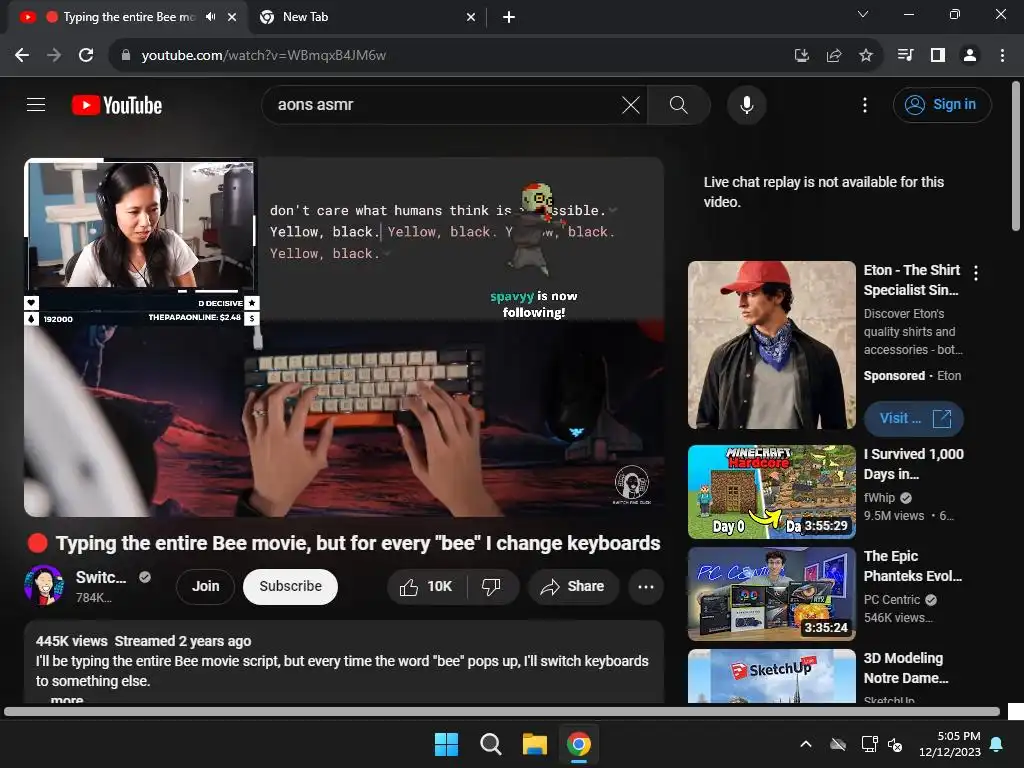Open Chrome three-dot menu
The height and width of the screenshot is (768, 1024).
pyautogui.click(x=1002, y=56)
